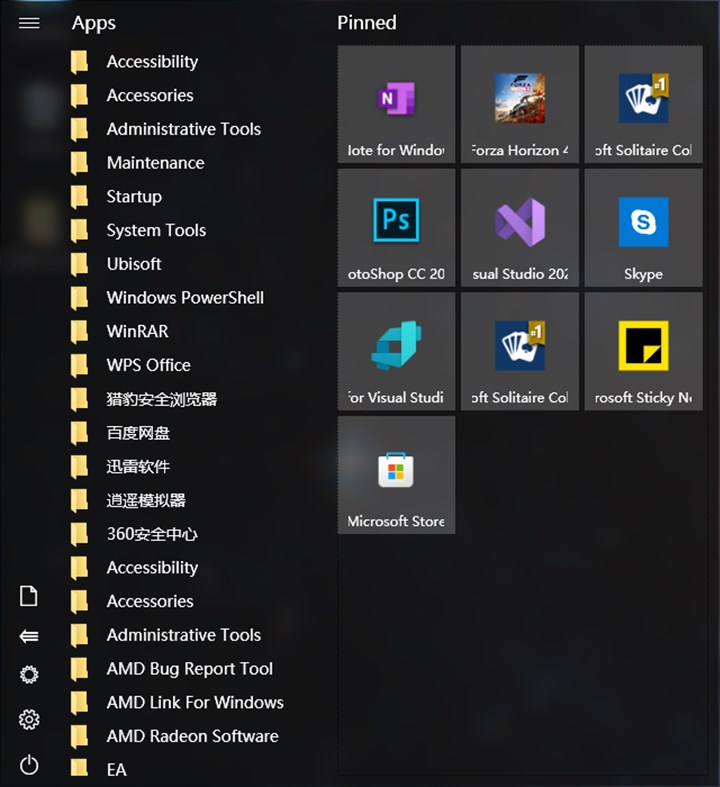Open Accessories folder just above AMD-section Administrative Tools

132,601
